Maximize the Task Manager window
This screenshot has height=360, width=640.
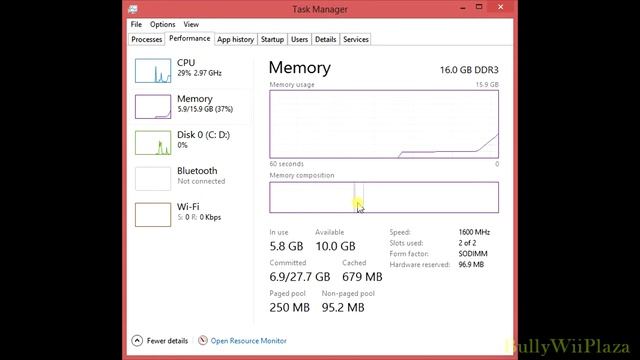[479, 7]
